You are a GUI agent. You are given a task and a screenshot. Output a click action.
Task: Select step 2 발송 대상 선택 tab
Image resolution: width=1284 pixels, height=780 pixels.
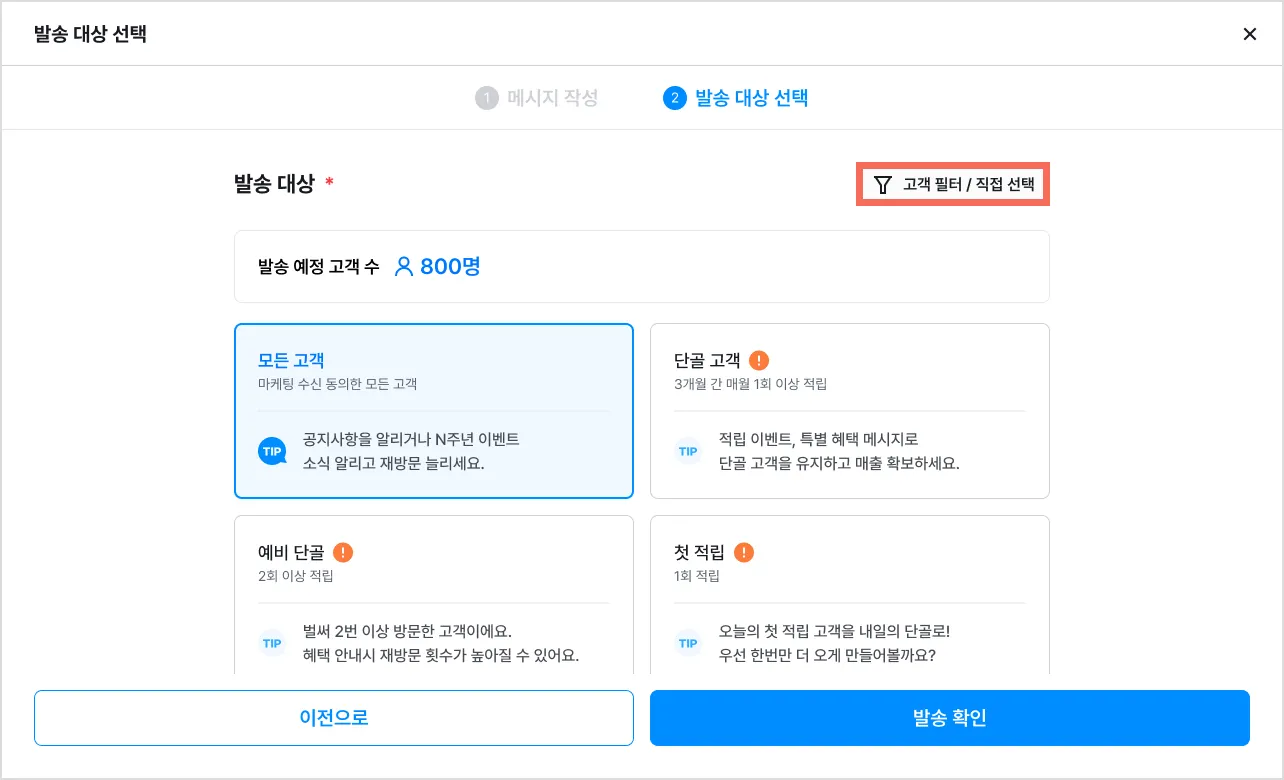tap(736, 98)
